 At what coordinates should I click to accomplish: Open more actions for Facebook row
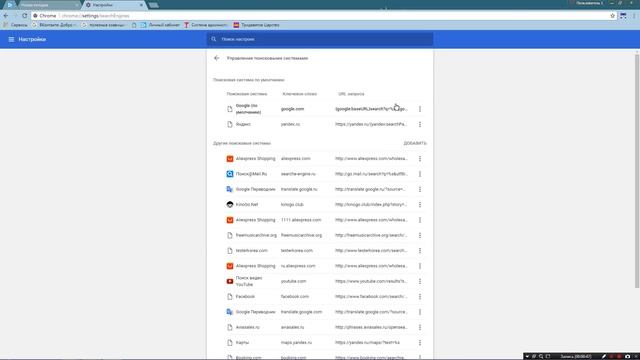(x=420, y=296)
